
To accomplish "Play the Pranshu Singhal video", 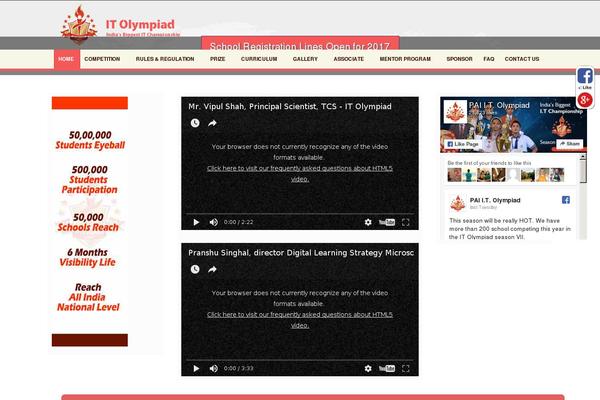I will click(196, 368).
